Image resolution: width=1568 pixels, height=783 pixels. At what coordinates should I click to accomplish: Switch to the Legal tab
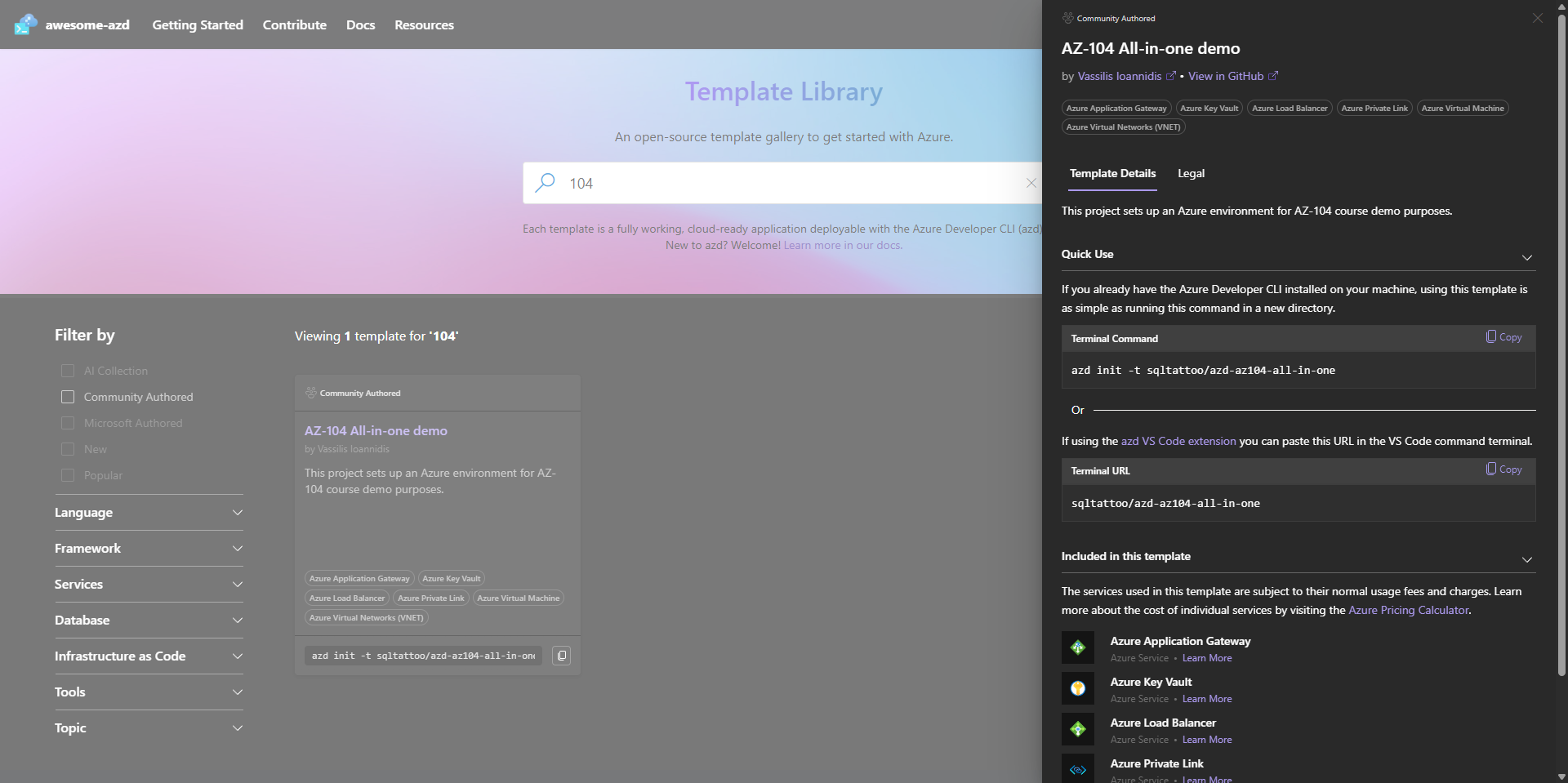[1191, 174]
